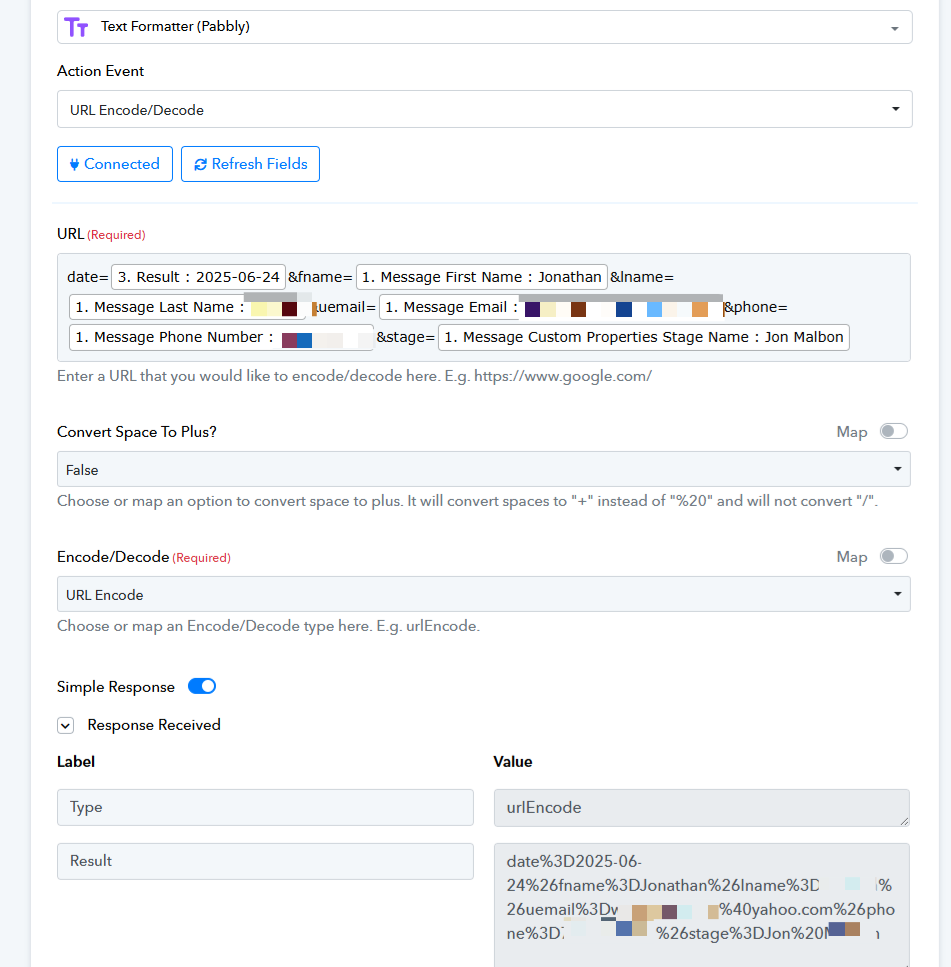Image resolution: width=951 pixels, height=967 pixels.
Task: Select the '3. Result : 2025-06-24' mapped tag
Action: (198, 277)
